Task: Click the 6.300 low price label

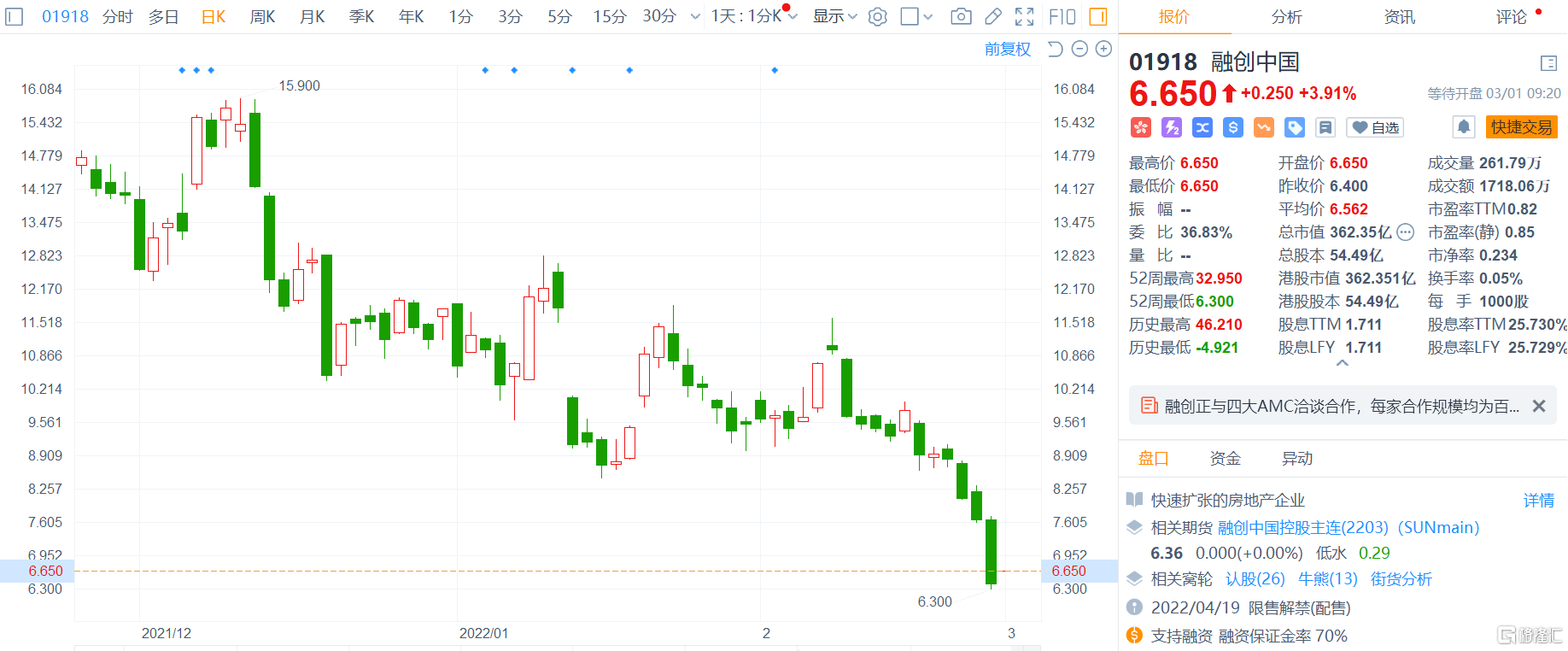Action: click(x=934, y=601)
